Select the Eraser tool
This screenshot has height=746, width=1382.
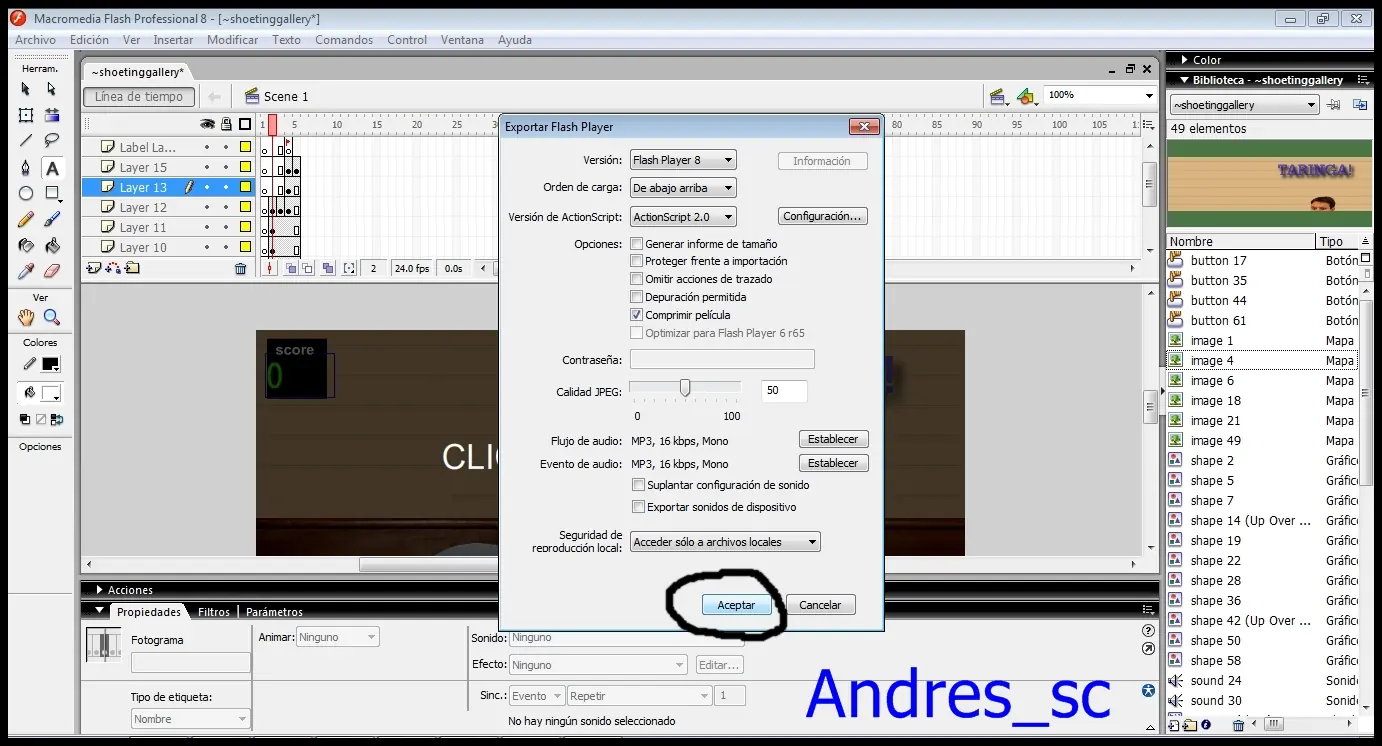52,271
